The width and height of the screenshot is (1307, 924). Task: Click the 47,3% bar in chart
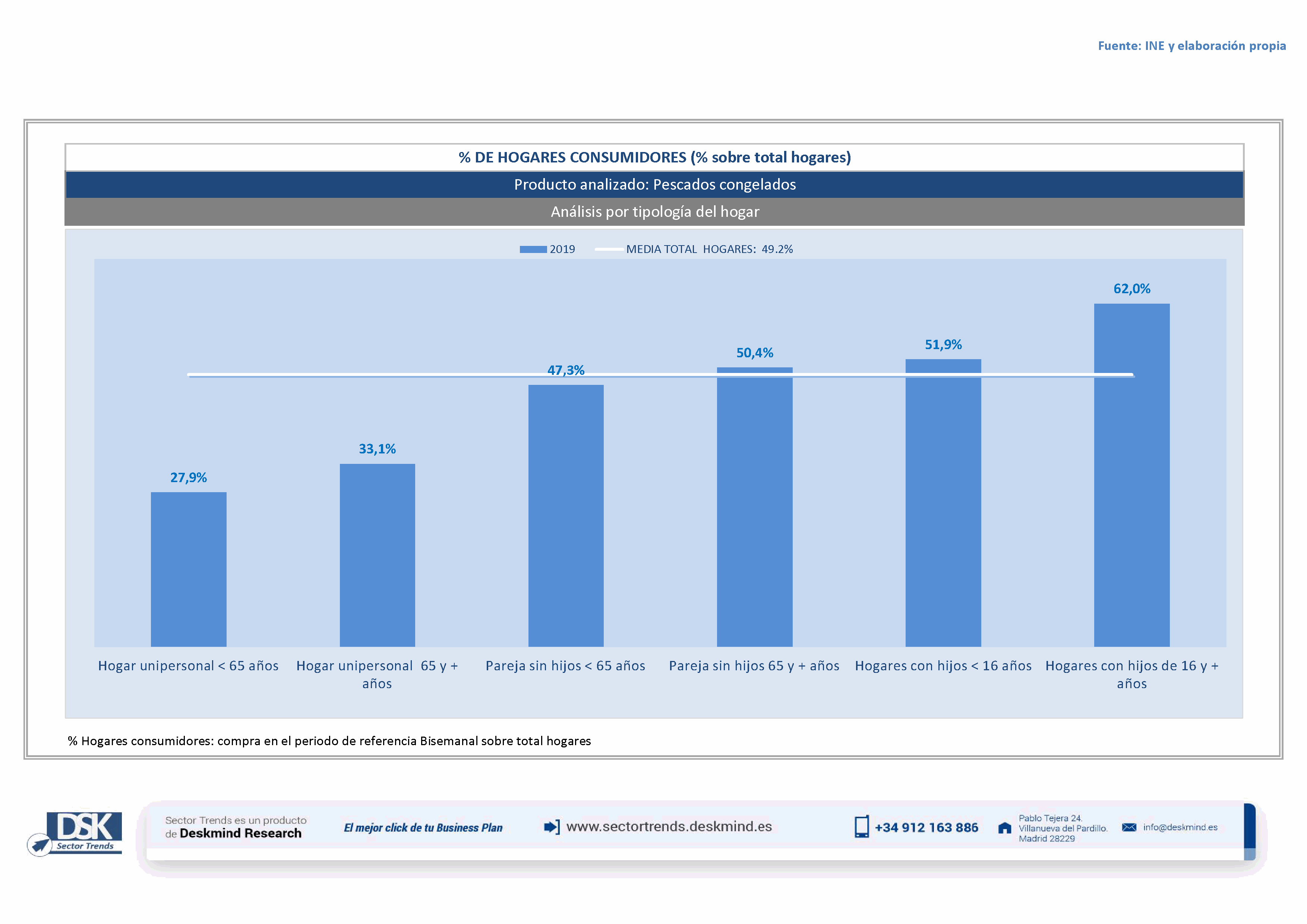[x=566, y=515]
